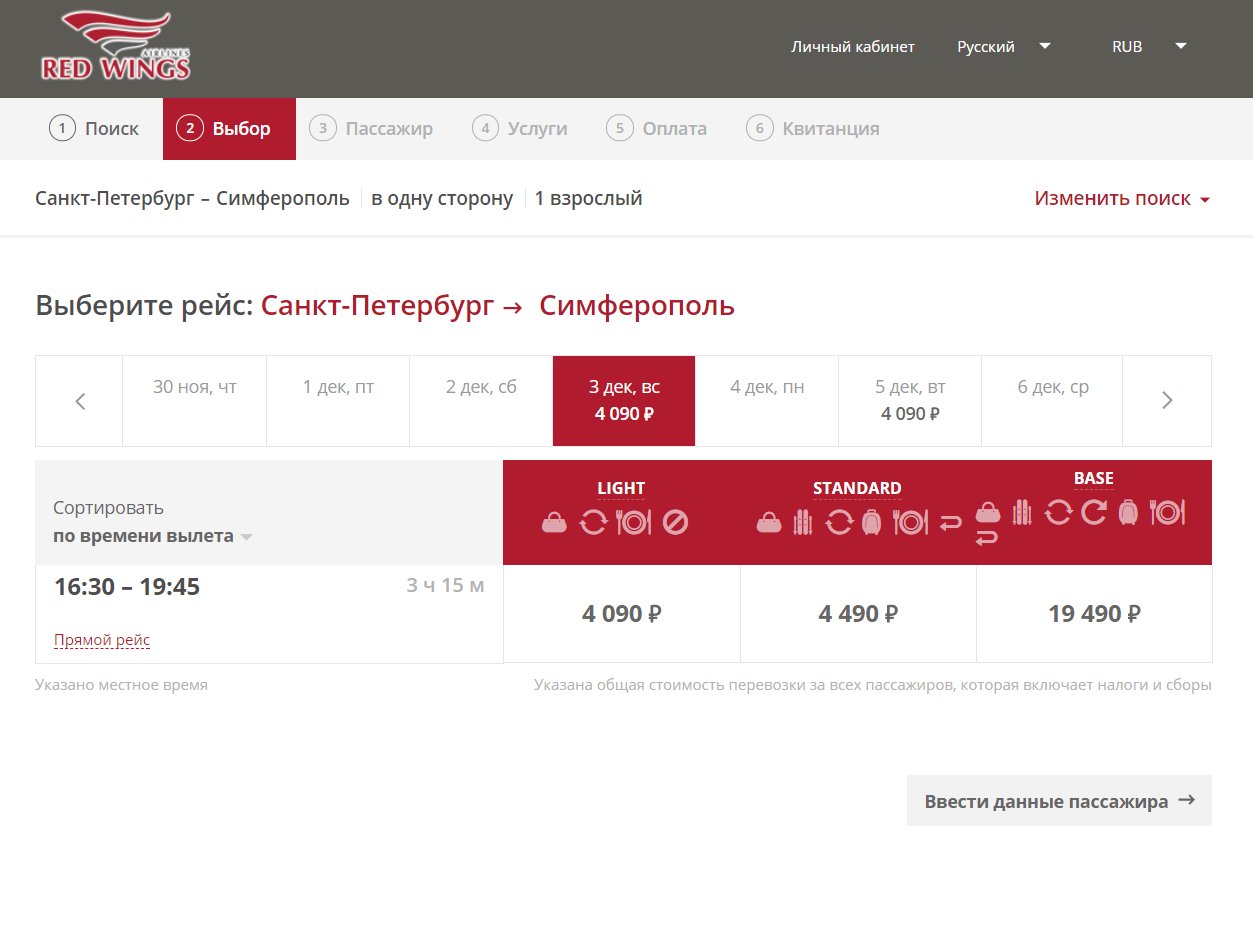Click the suitcase icon under STANDARD fare
Viewport: 1253px width, 937px height.
click(x=871, y=522)
